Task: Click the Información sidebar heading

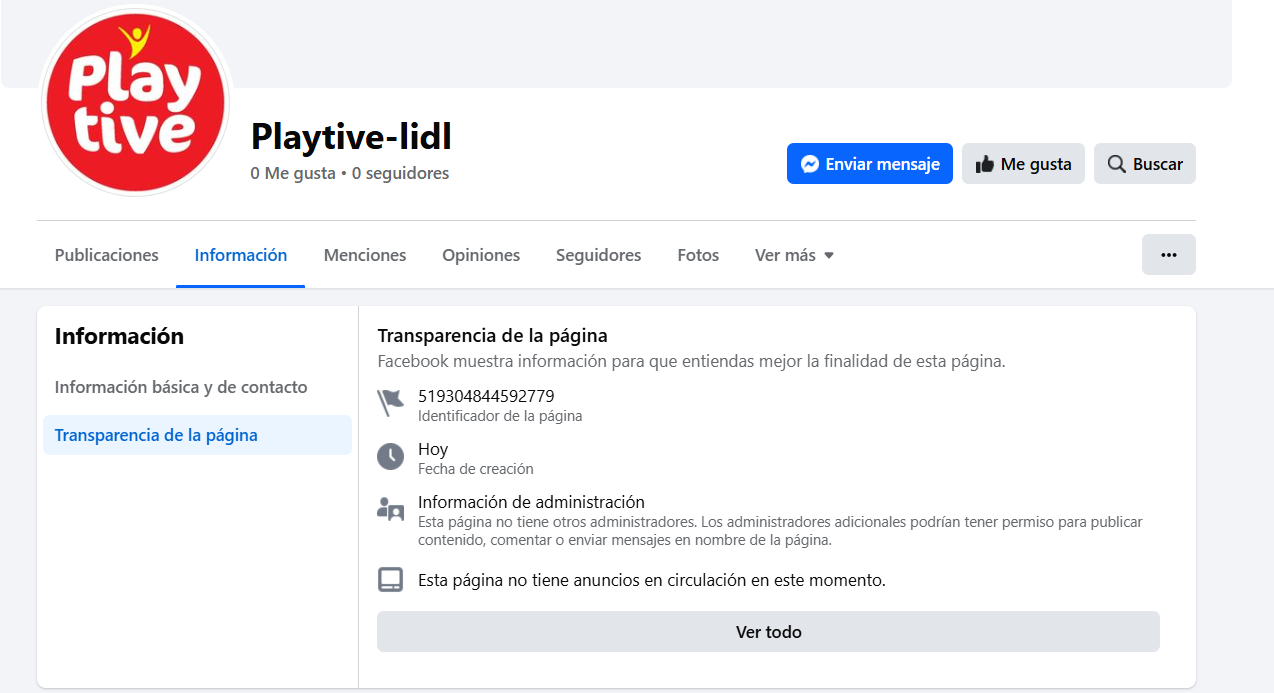Action: coord(119,337)
